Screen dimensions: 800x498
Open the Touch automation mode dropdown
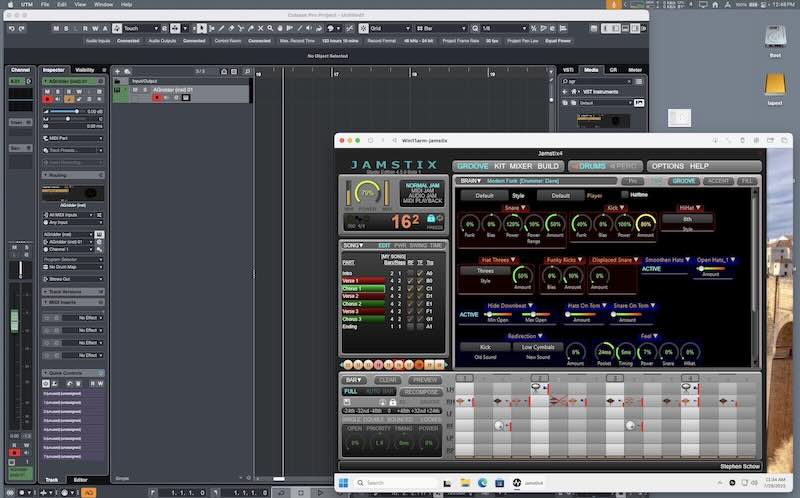click(x=140, y=29)
